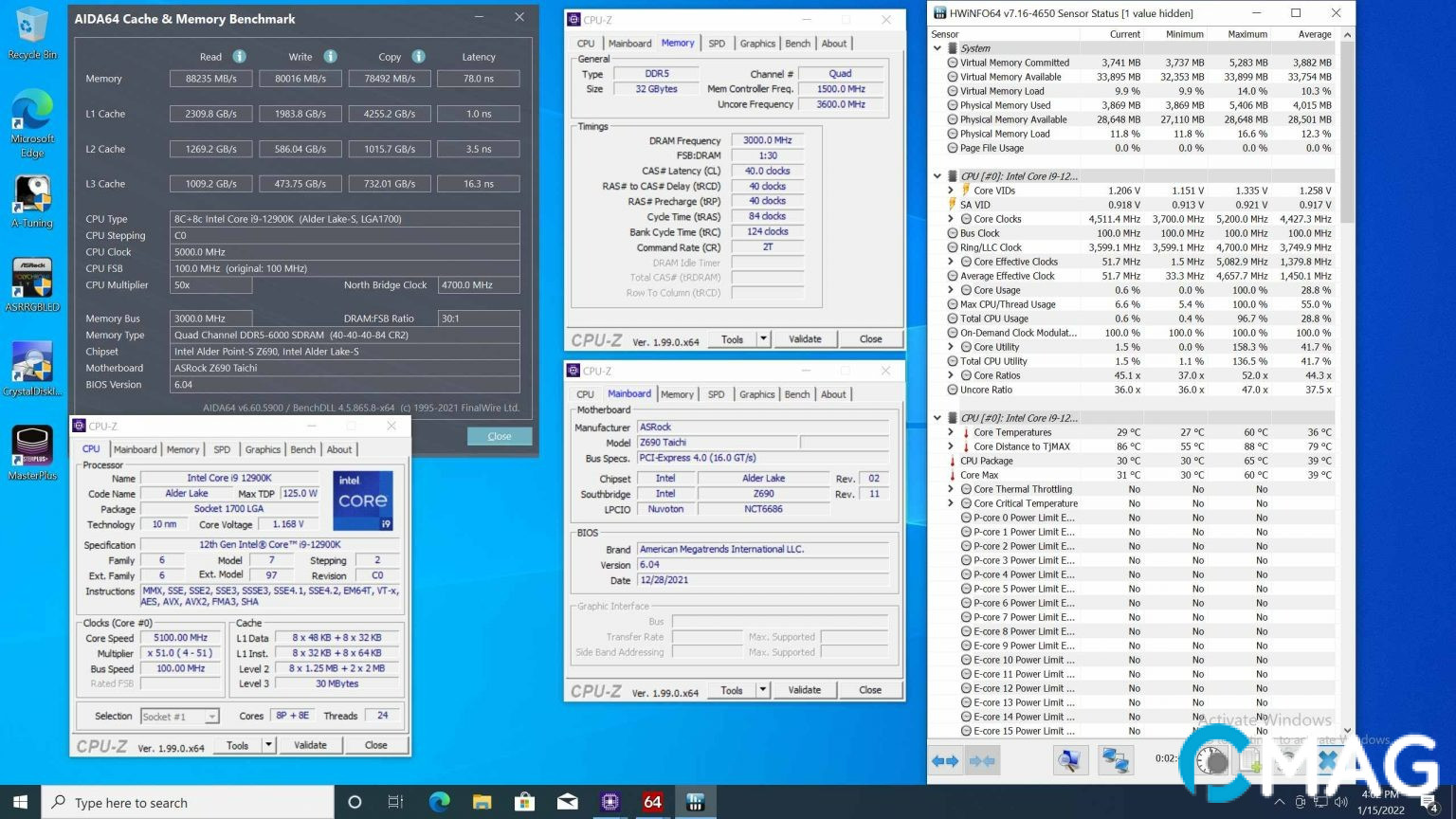Click Close button in AIDA64 benchmark window
Image resolution: width=1456 pixels, height=819 pixels.
[499, 436]
